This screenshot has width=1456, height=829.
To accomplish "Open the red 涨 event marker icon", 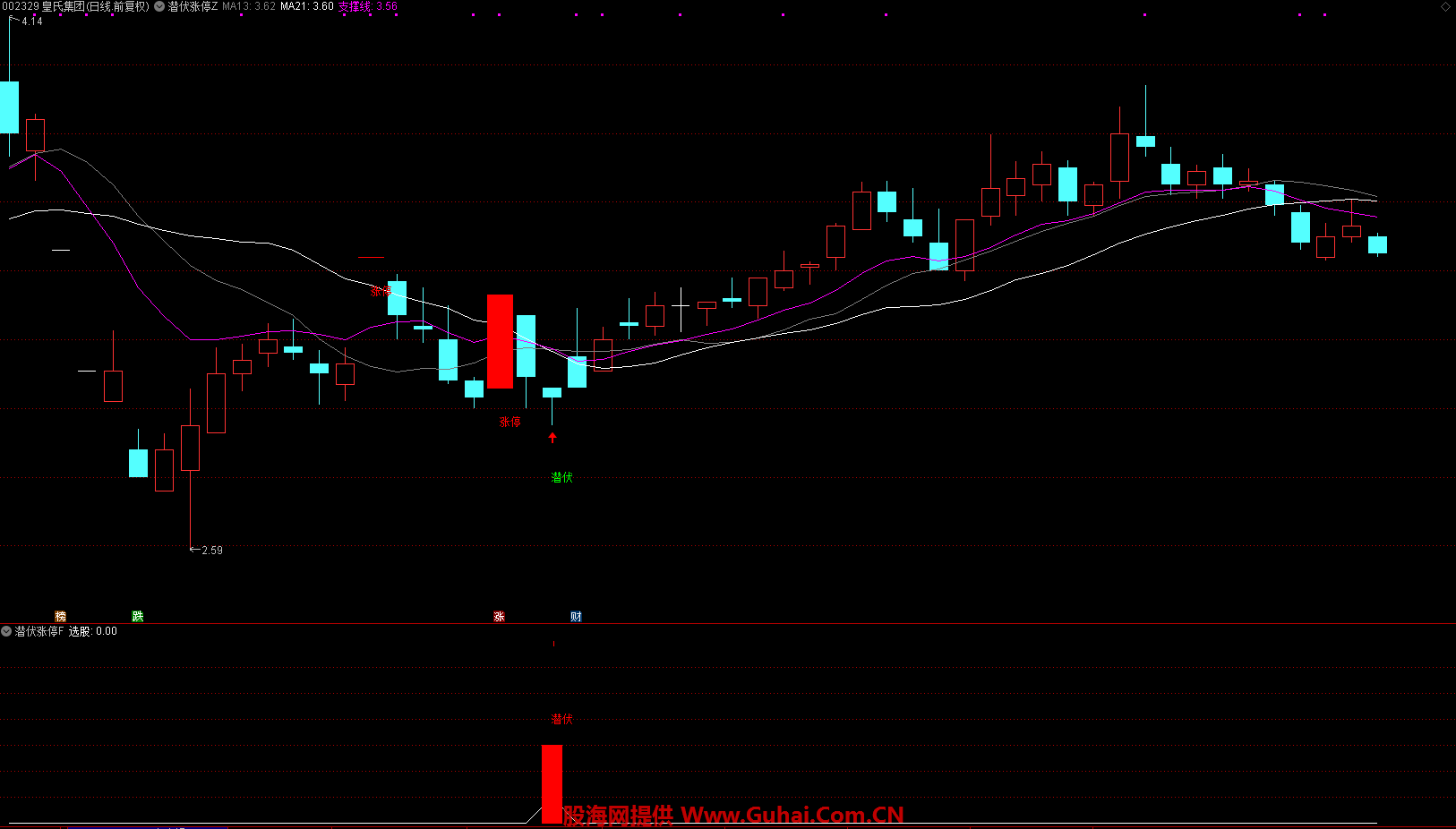I will pyautogui.click(x=500, y=616).
